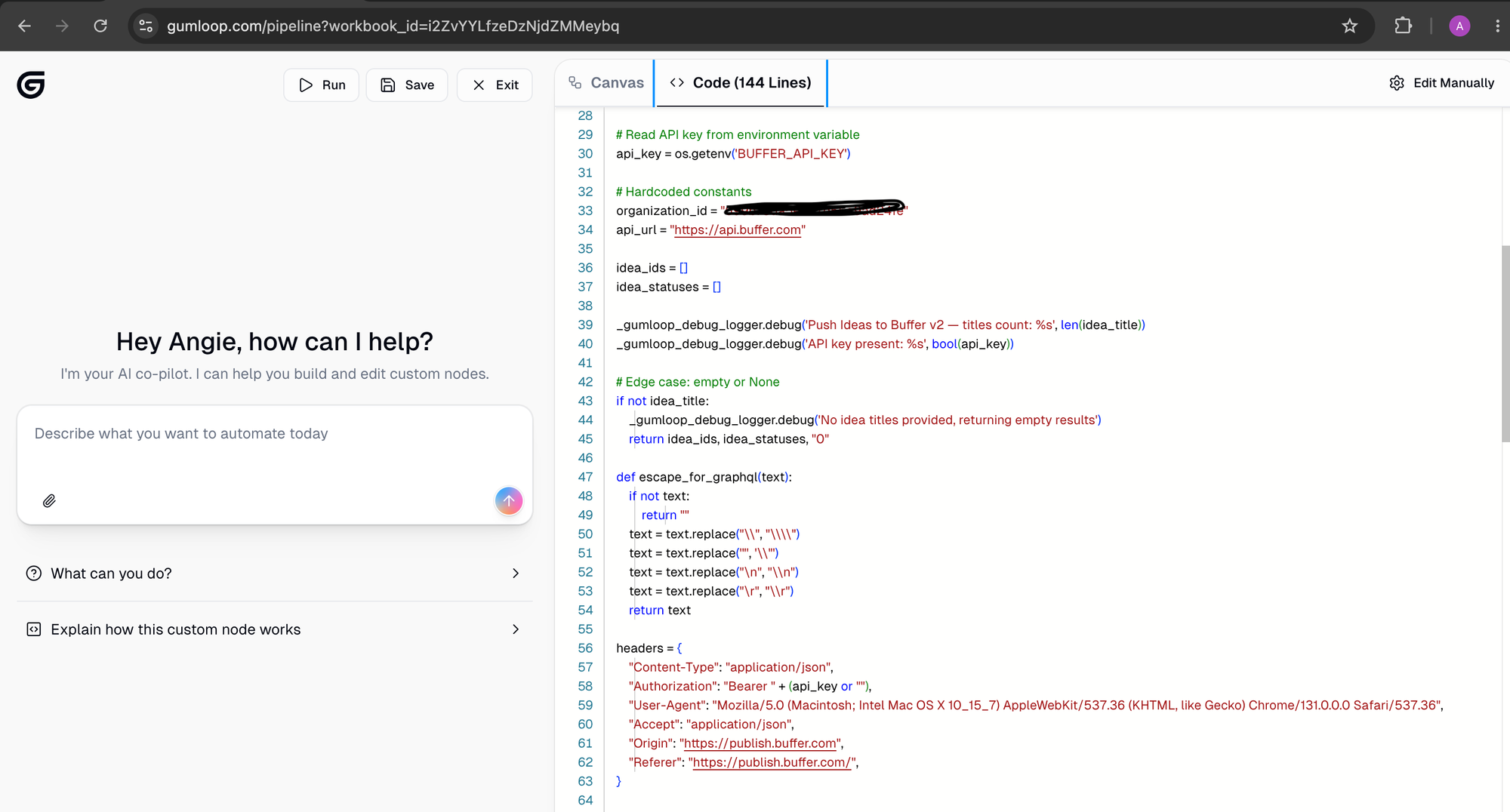Click the code brackets icon in Code tab
Viewport: 1510px width, 812px height.
click(x=677, y=83)
